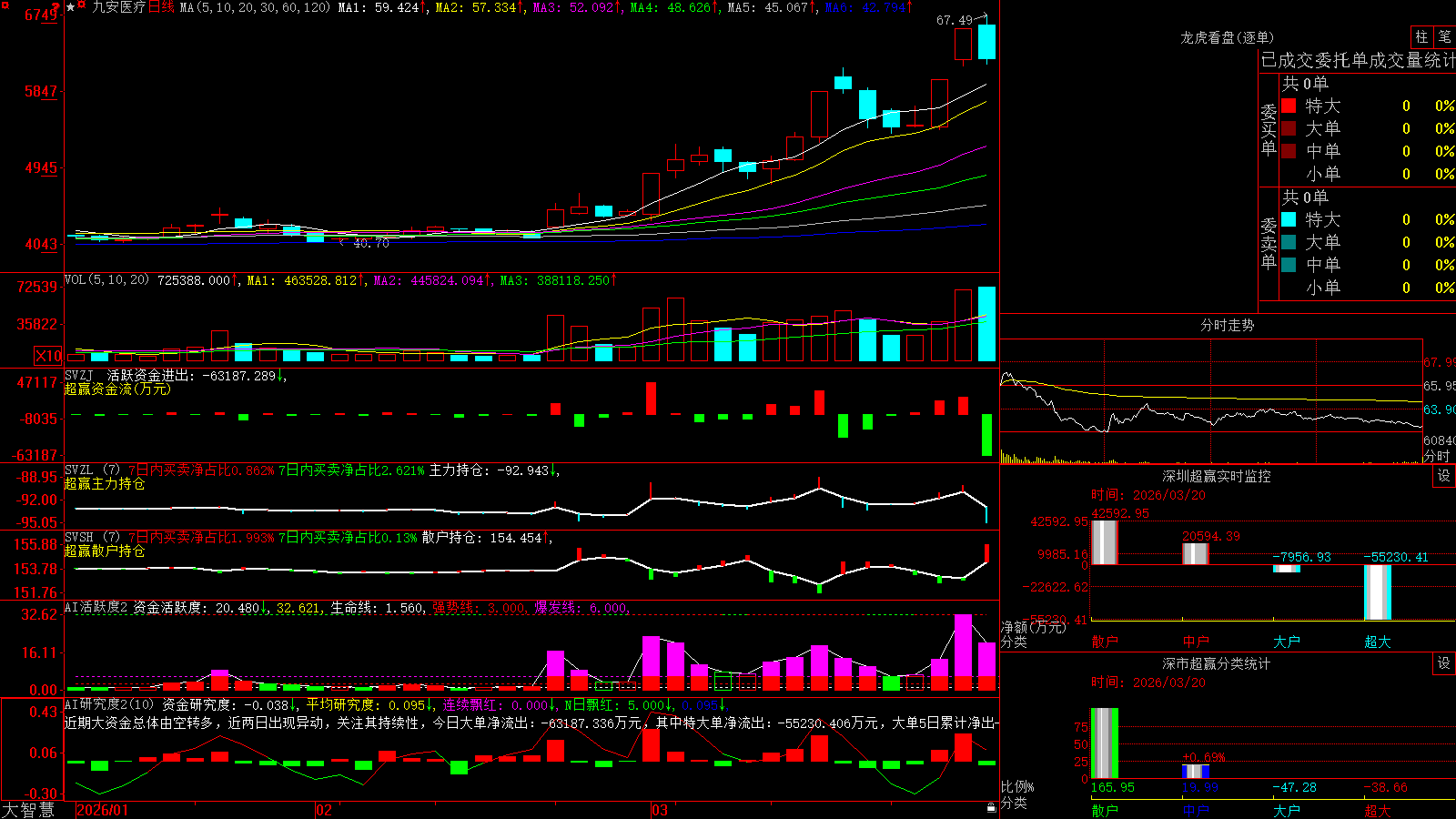Click the teal 中单 sell-order swatch

(1289, 265)
